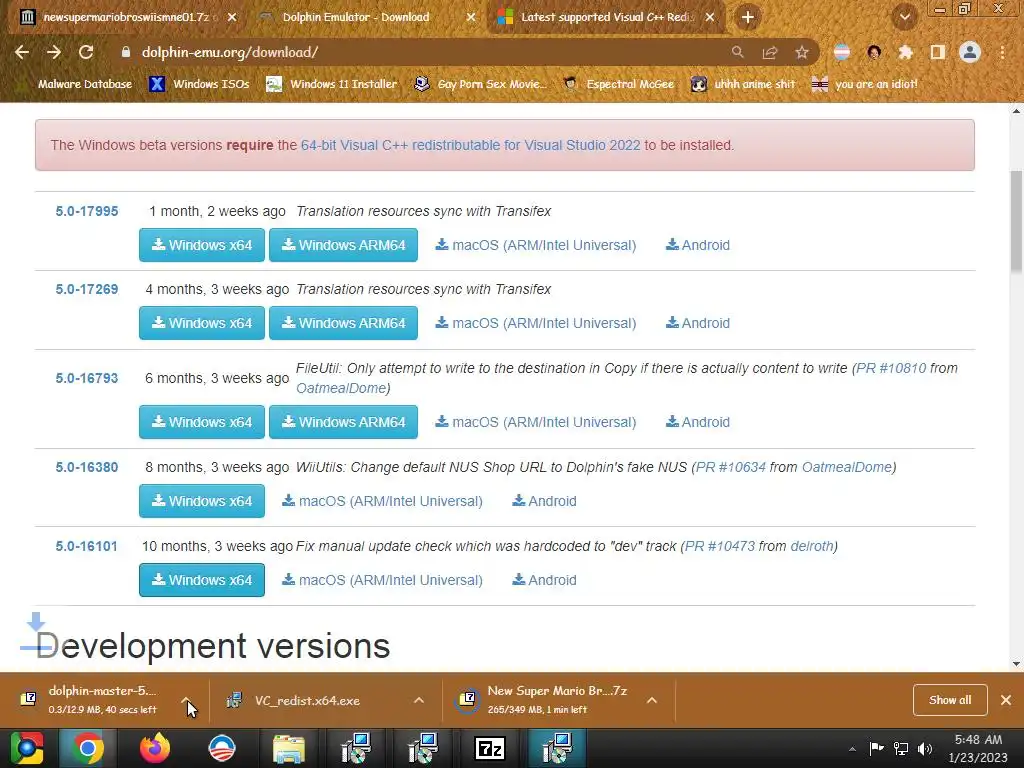Share this page via share icon
Screen dimensions: 1024x768
click(770, 52)
